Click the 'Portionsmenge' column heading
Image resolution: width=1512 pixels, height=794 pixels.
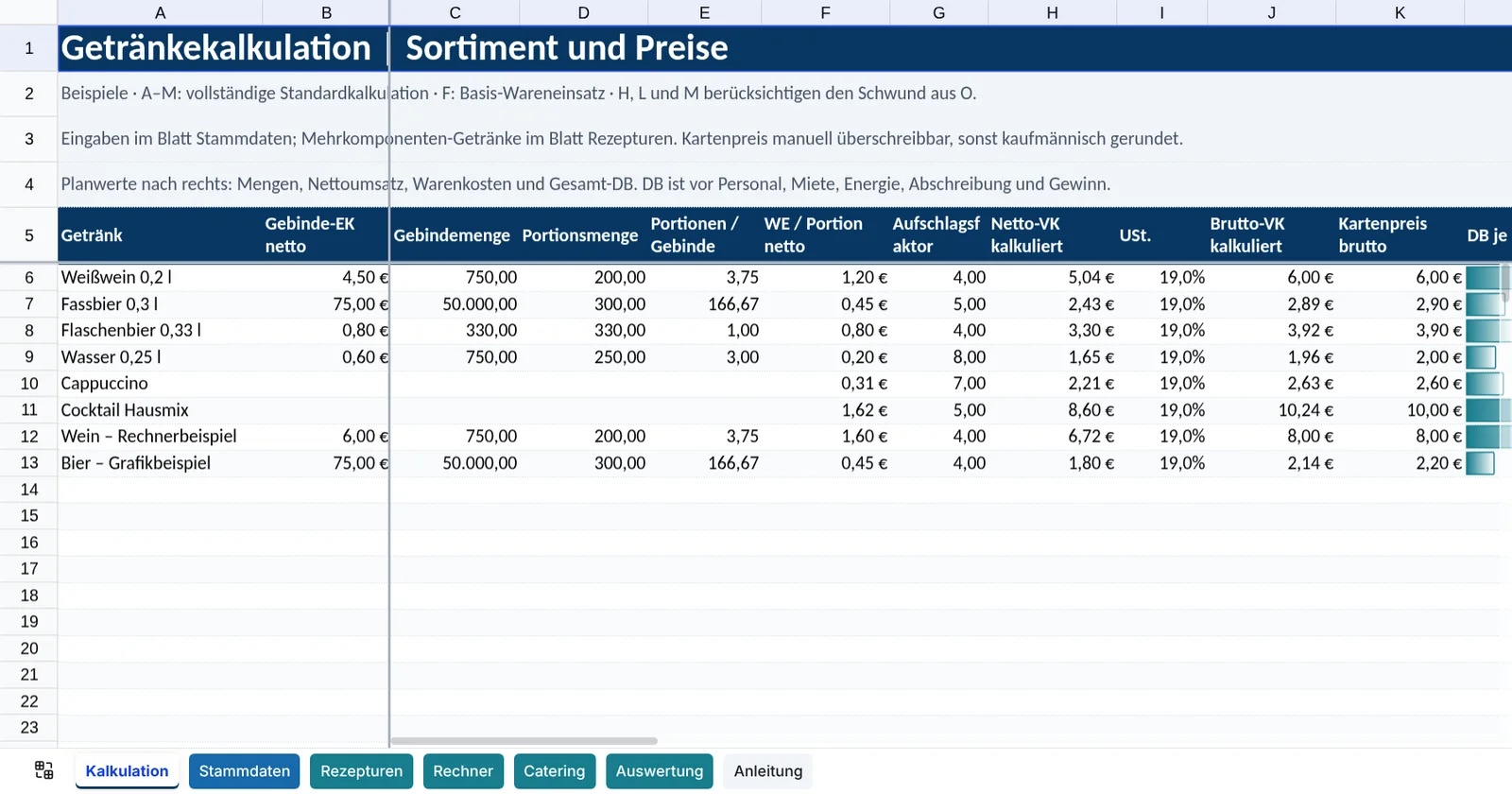(583, 235)
